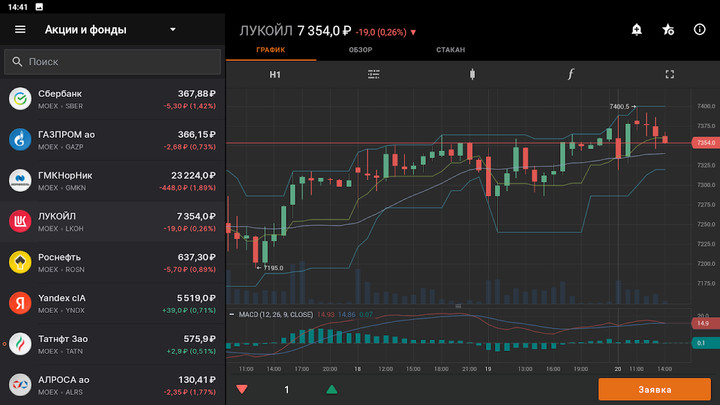
Task: Change the H1 timeframe selector
Action: 275,74
